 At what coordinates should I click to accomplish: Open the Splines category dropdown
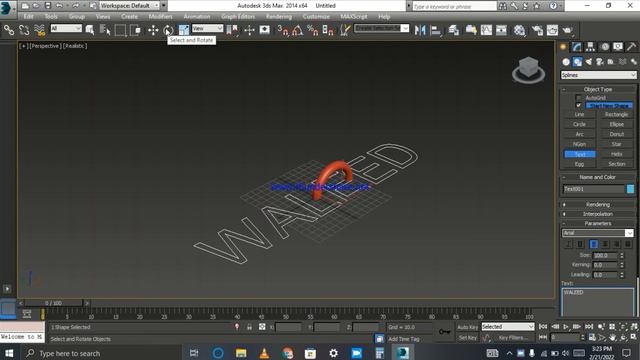(x=598, y=75)
